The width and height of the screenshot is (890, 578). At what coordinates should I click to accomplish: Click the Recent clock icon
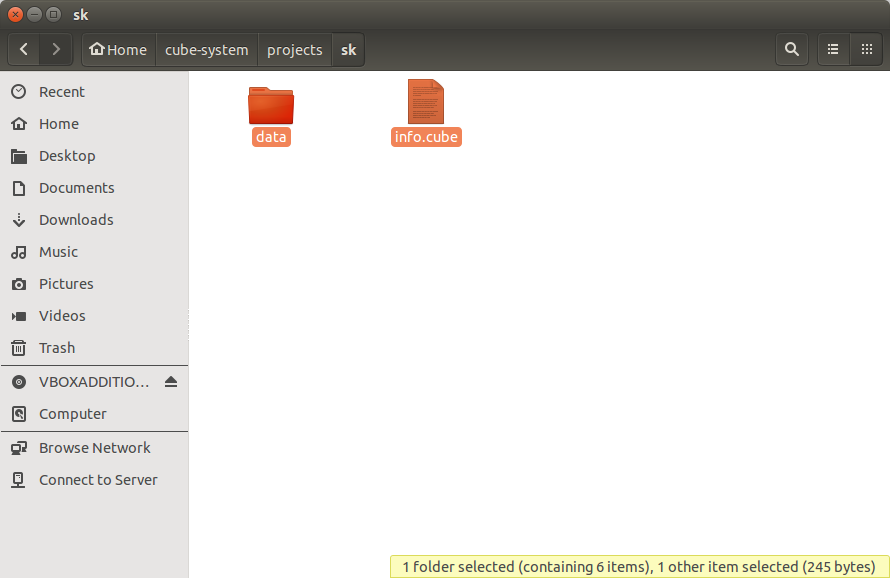(x=19, y=91)
